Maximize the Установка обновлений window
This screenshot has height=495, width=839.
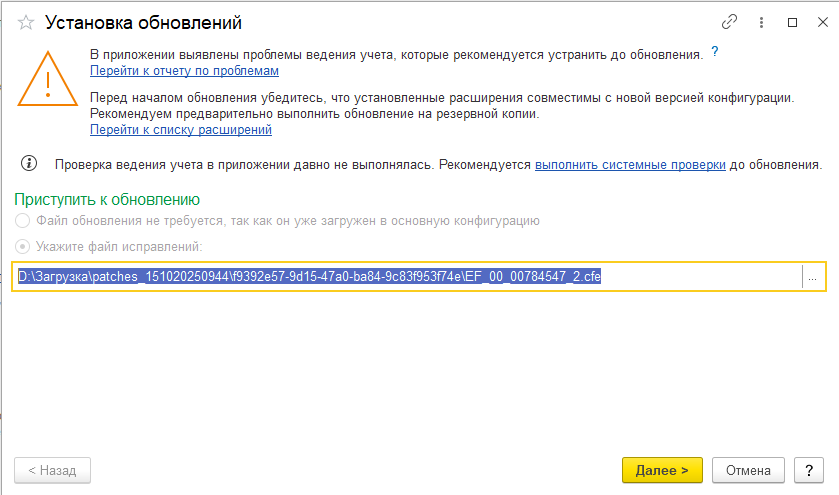pyautogui.click(x=792, y=22)
